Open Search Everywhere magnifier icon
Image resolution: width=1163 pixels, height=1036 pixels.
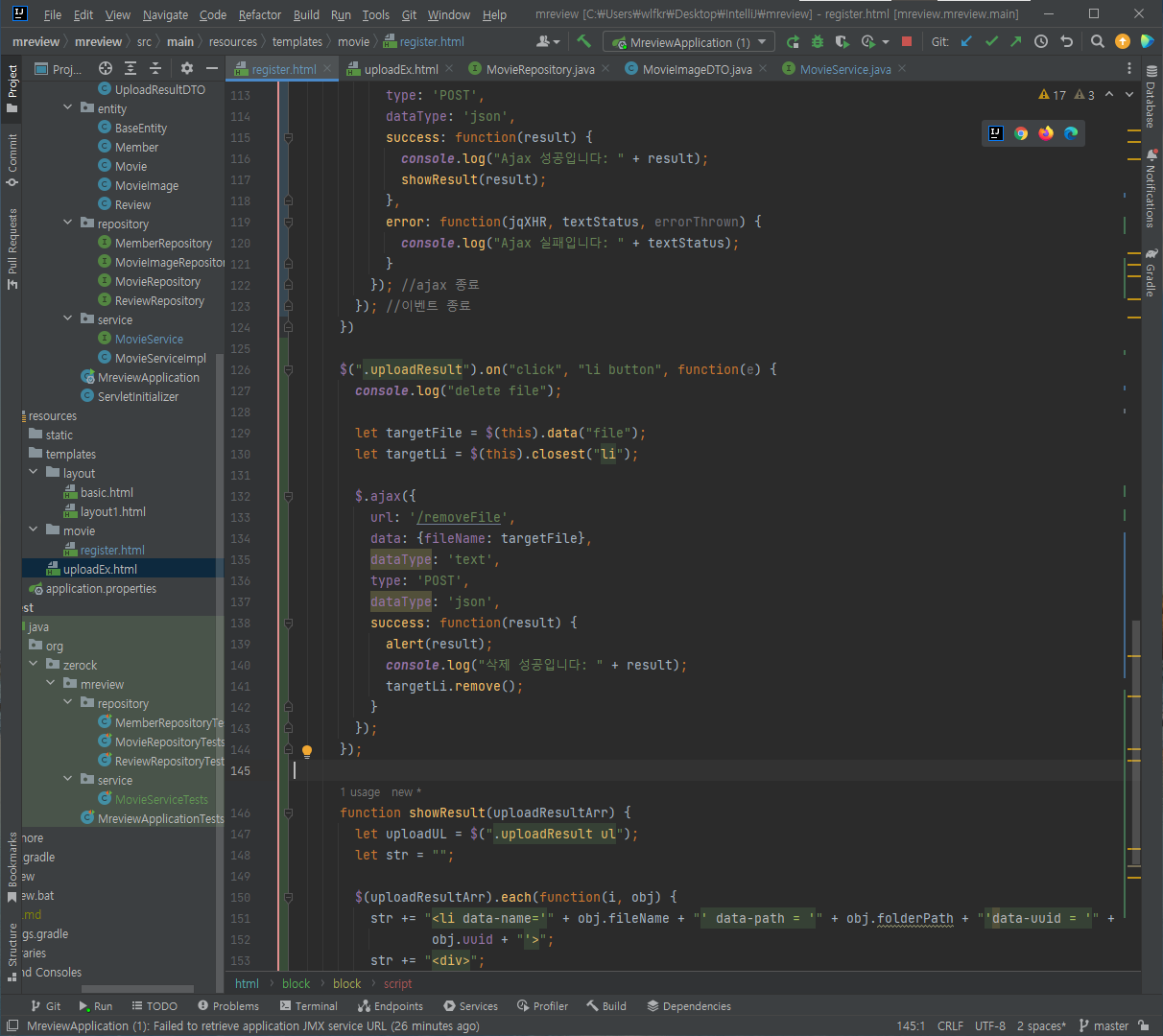(1098, 41)
